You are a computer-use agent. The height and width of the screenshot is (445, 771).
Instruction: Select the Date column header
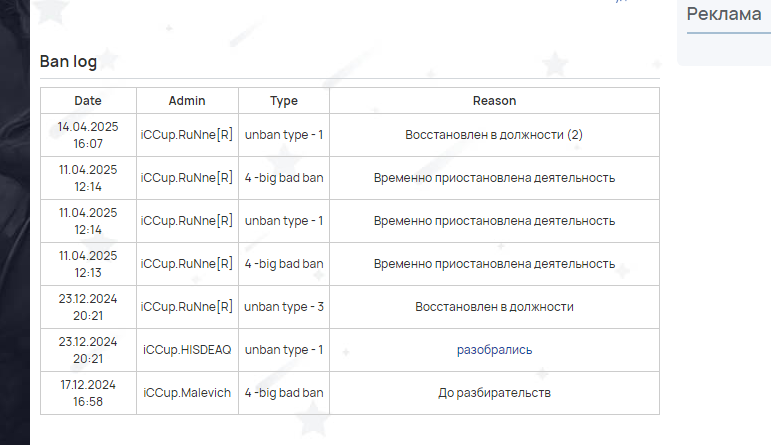coord(88,101)
